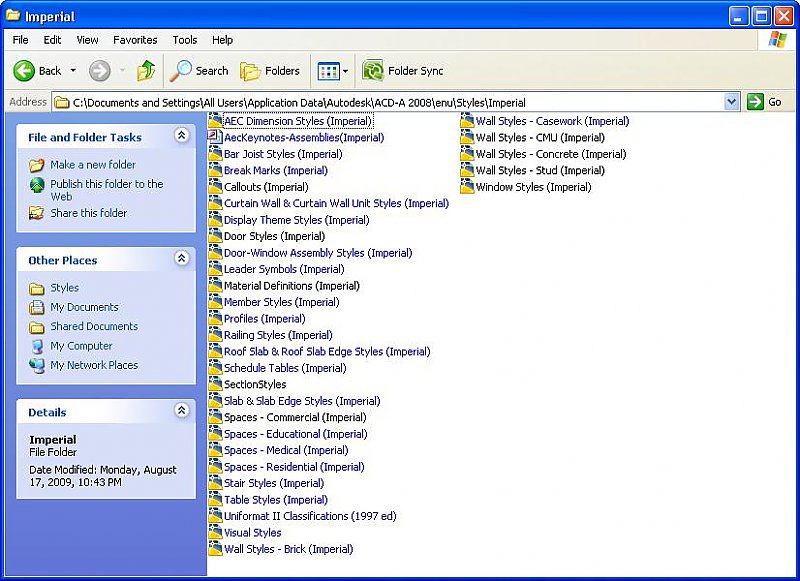Open the Favorites menu

point(135,40)
